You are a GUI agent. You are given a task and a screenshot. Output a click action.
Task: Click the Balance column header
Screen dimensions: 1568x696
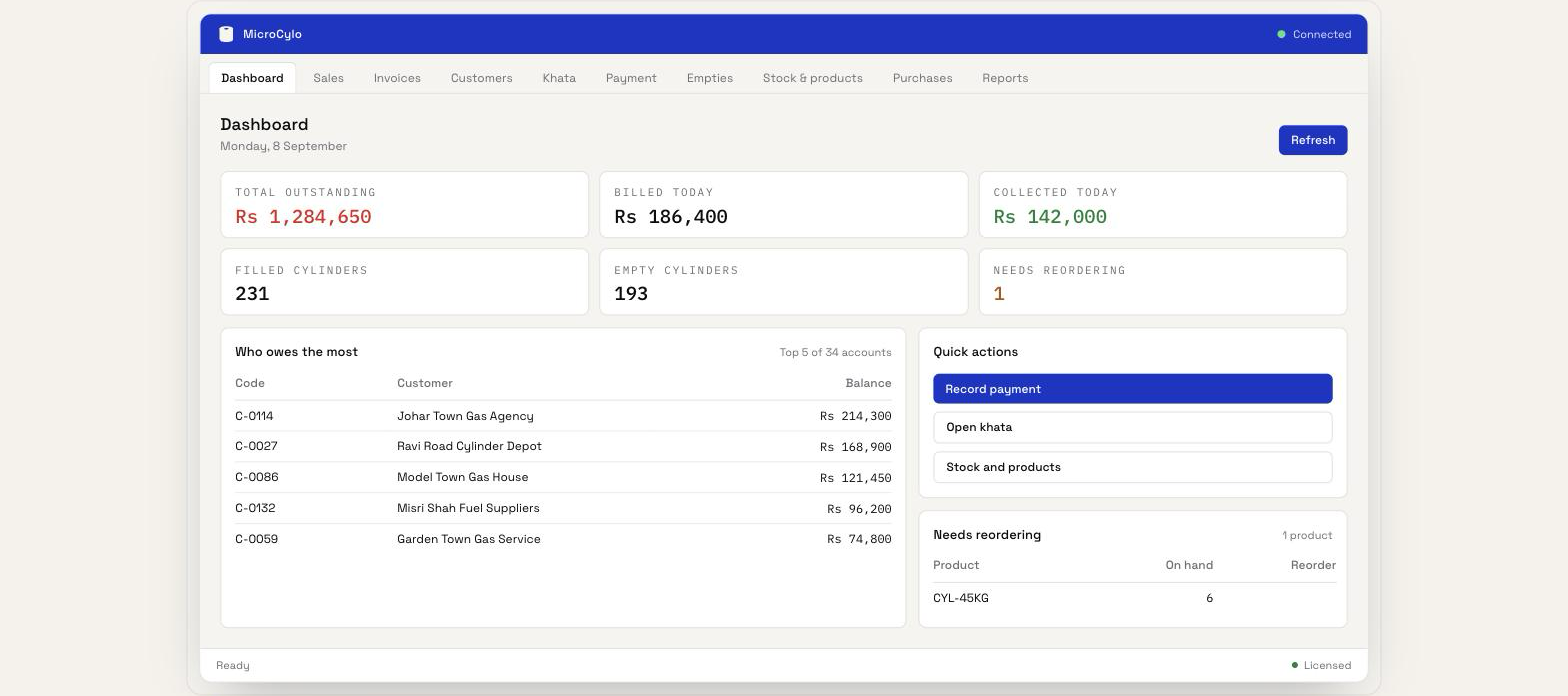868,383
